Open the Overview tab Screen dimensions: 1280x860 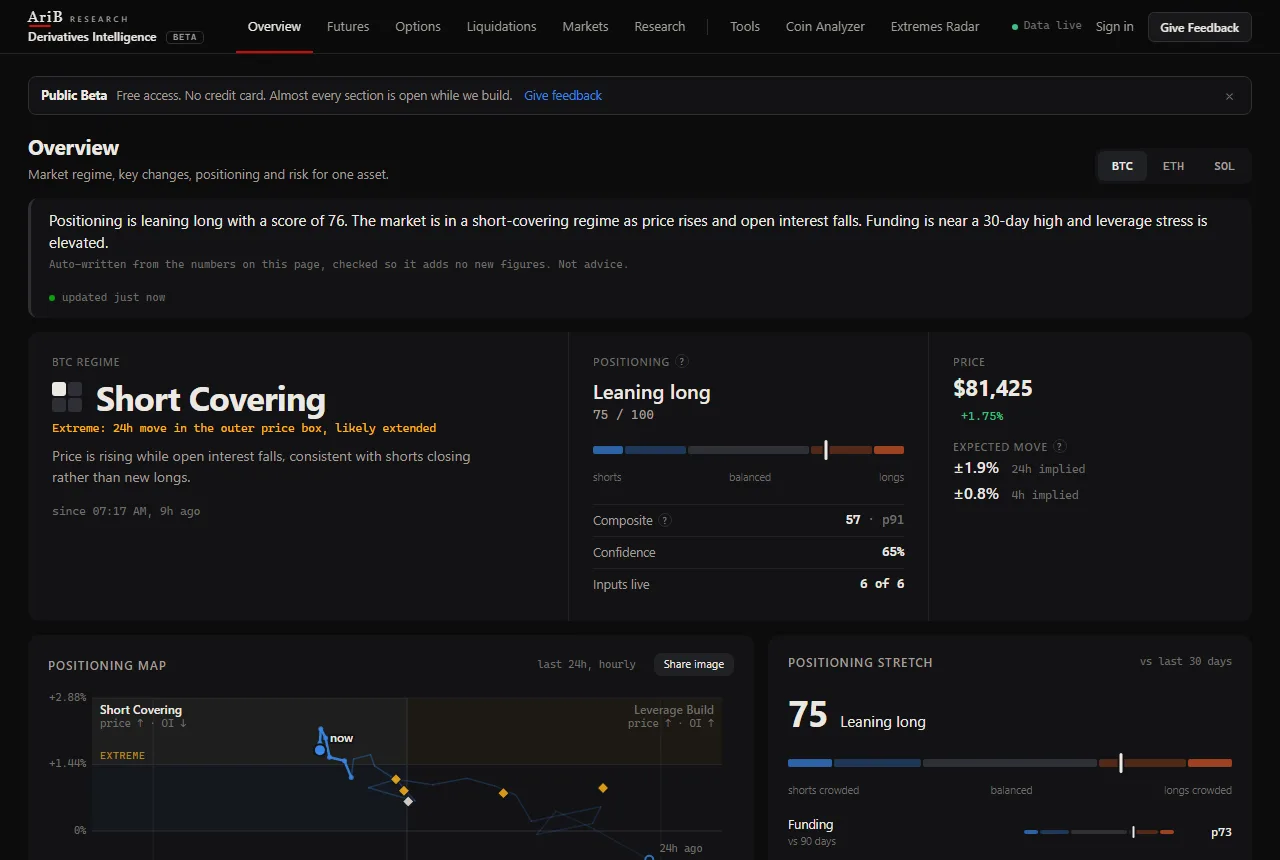(x=274, y=27)
